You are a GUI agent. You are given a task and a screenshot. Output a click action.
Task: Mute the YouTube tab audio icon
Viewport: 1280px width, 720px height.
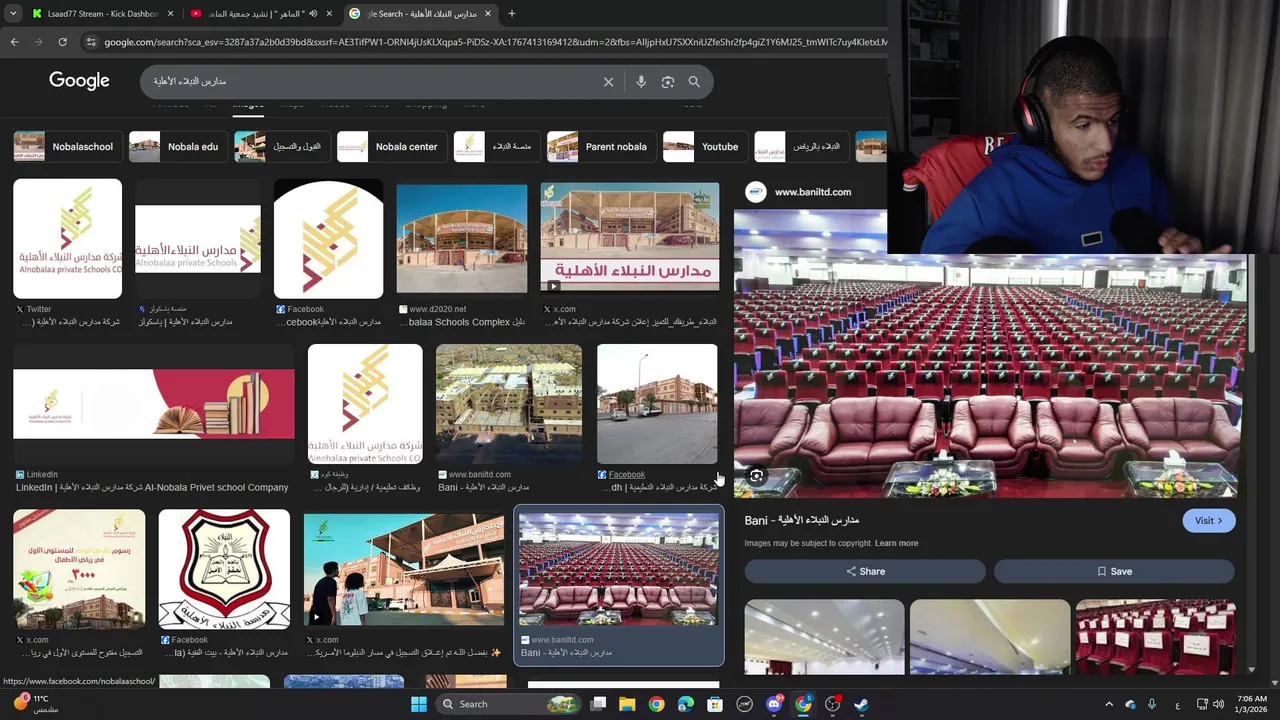point(313,14)
